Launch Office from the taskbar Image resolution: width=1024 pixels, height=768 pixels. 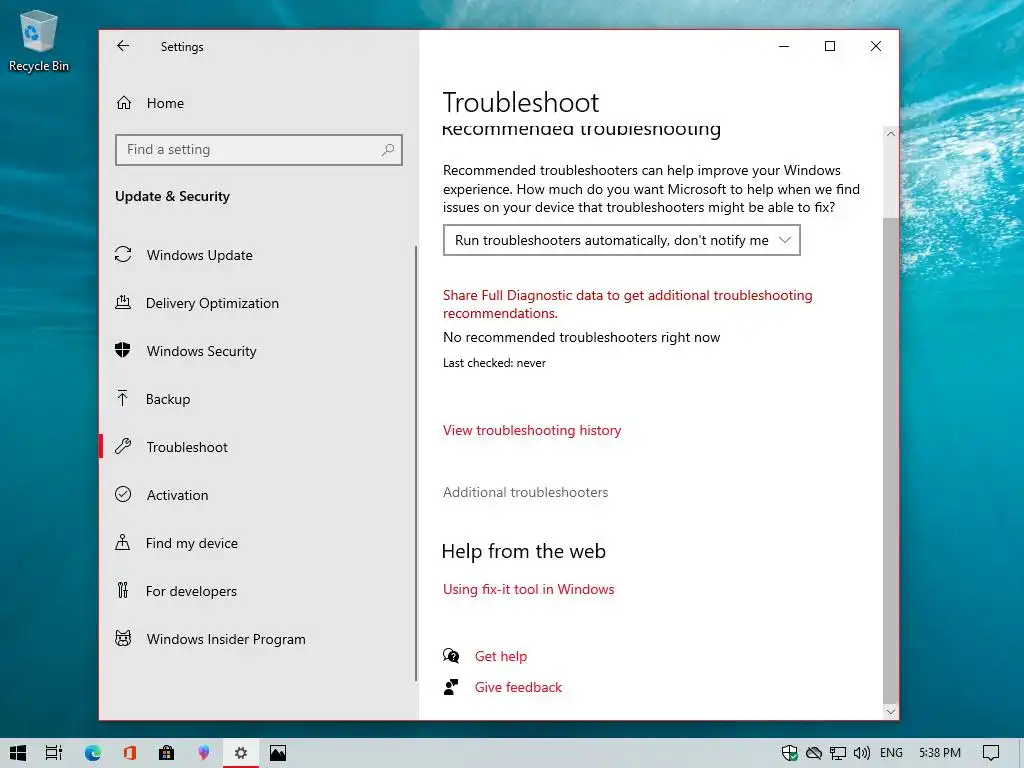pos(129,753)
